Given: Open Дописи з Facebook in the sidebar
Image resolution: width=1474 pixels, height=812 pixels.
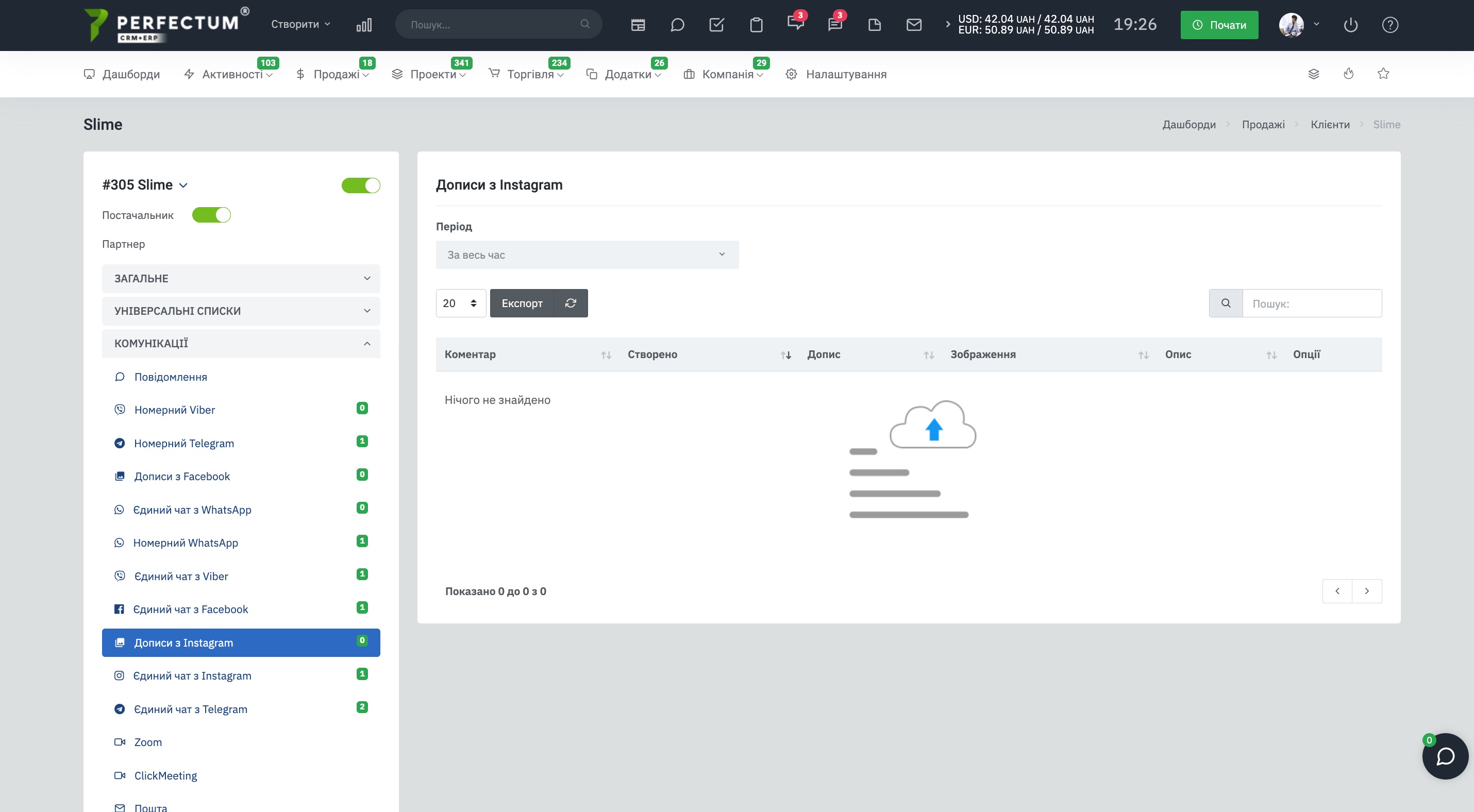Looking at the screenshot, I should tap(241, 477).
